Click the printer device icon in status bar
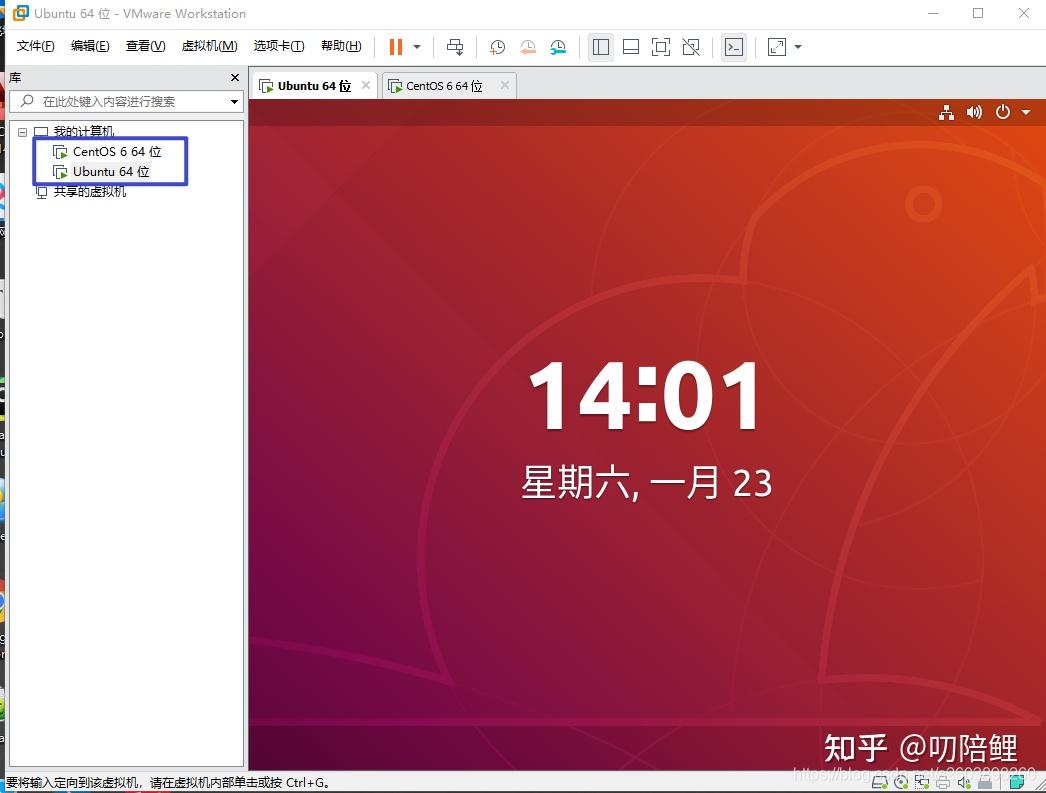Screen dimensions: 1046x793 click(944, 782)
